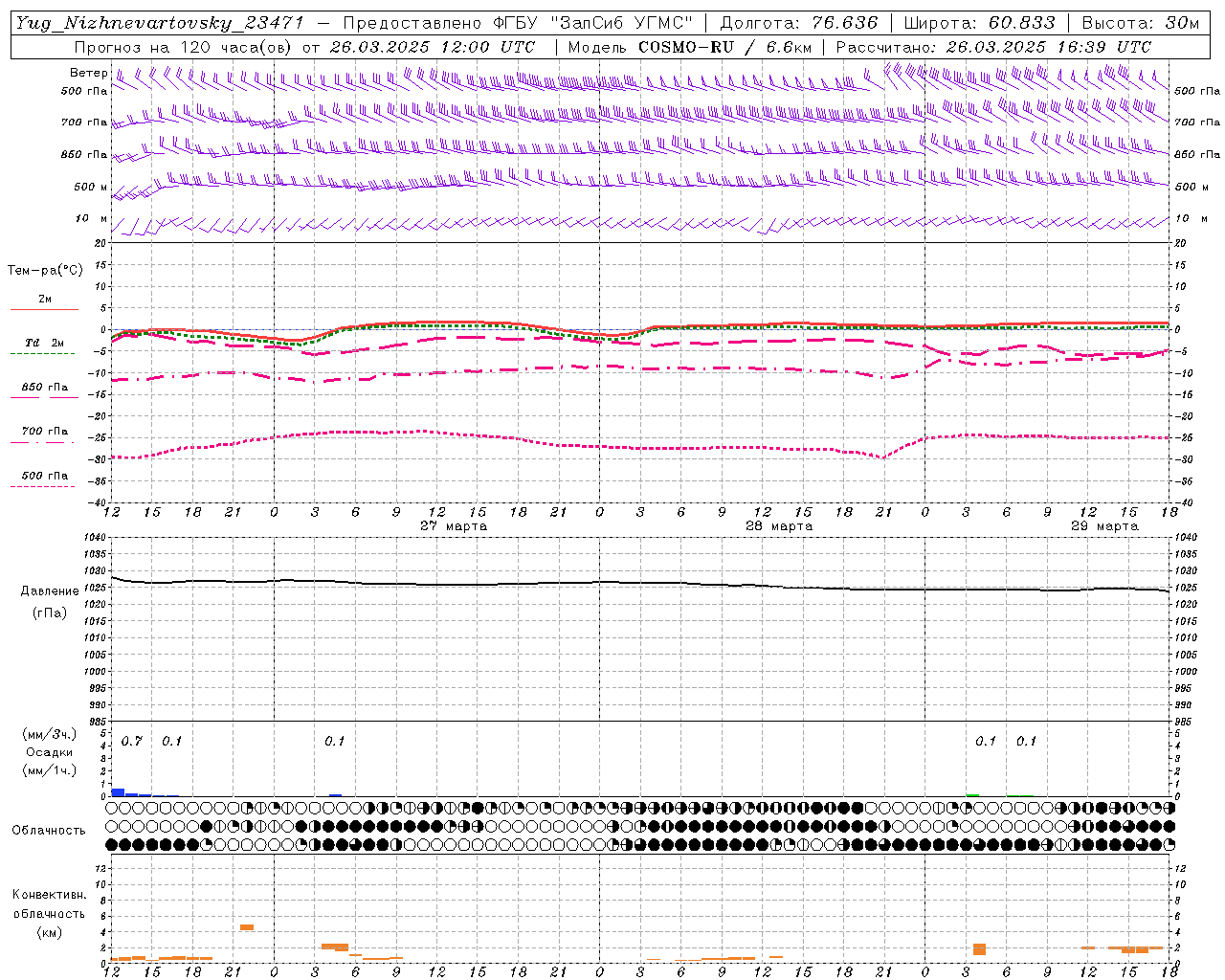Click the station name Yug_Nizhnevartovsky_23471
The width and height of the screenshot is (1225, 980).
click(x=162, y=23)
